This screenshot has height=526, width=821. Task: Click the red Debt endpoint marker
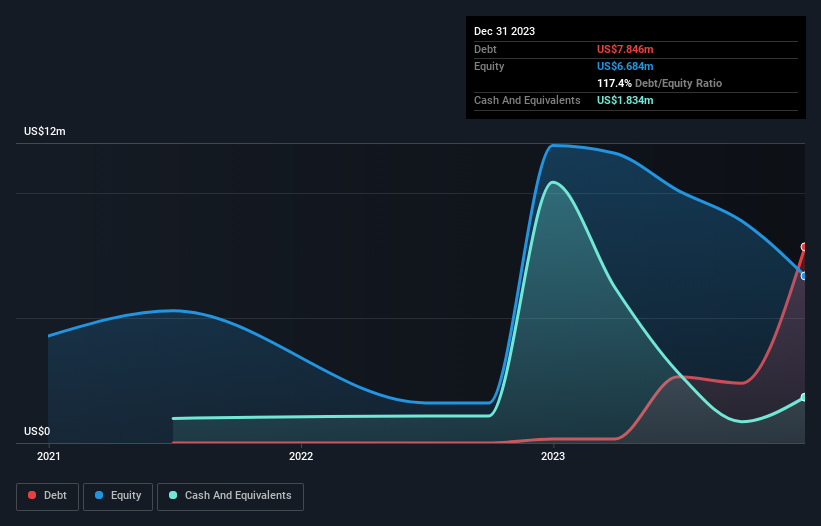click(804, 247)
